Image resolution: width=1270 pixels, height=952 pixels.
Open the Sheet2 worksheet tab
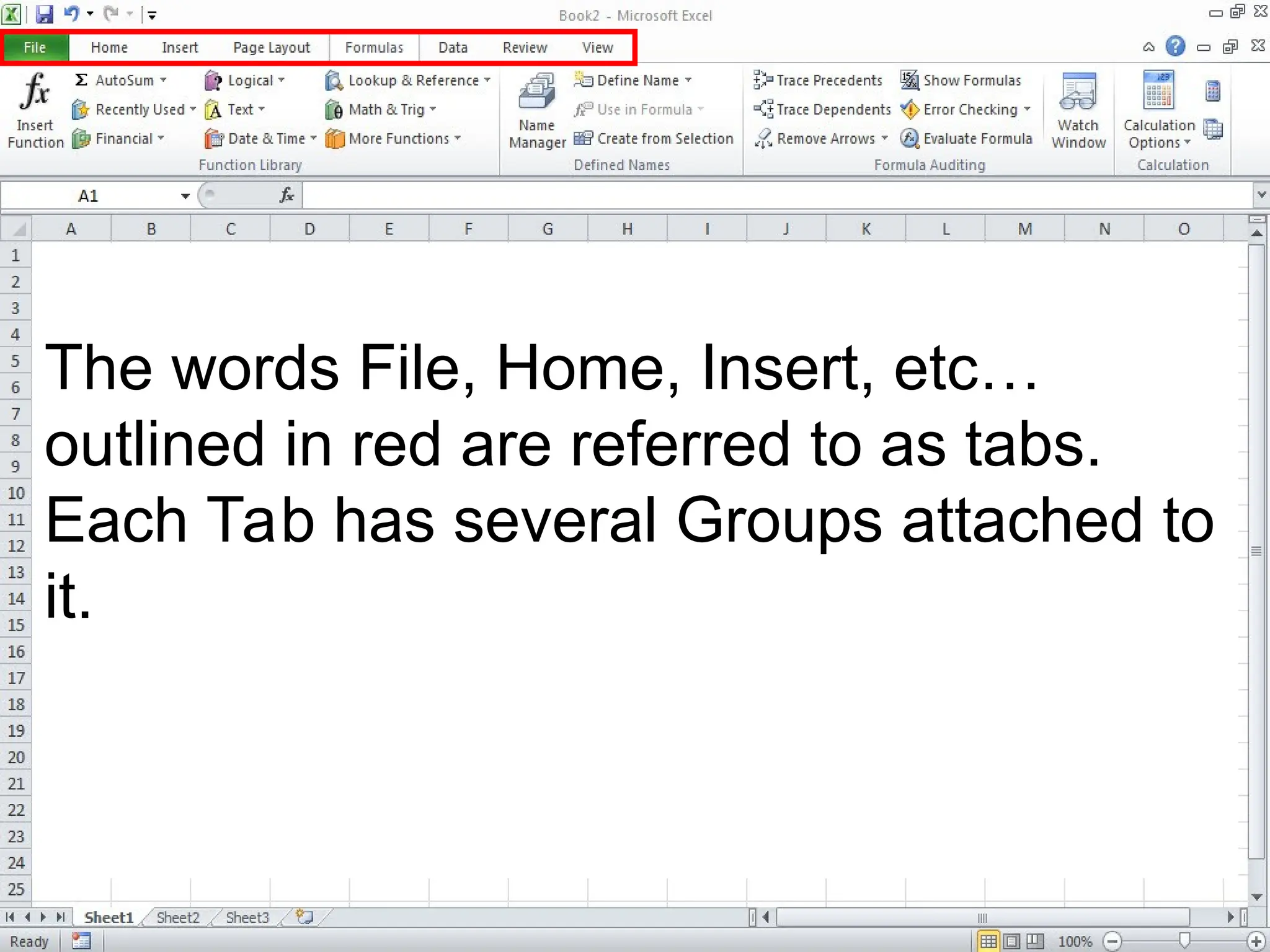pyautogui.click(x=178, y=917)
